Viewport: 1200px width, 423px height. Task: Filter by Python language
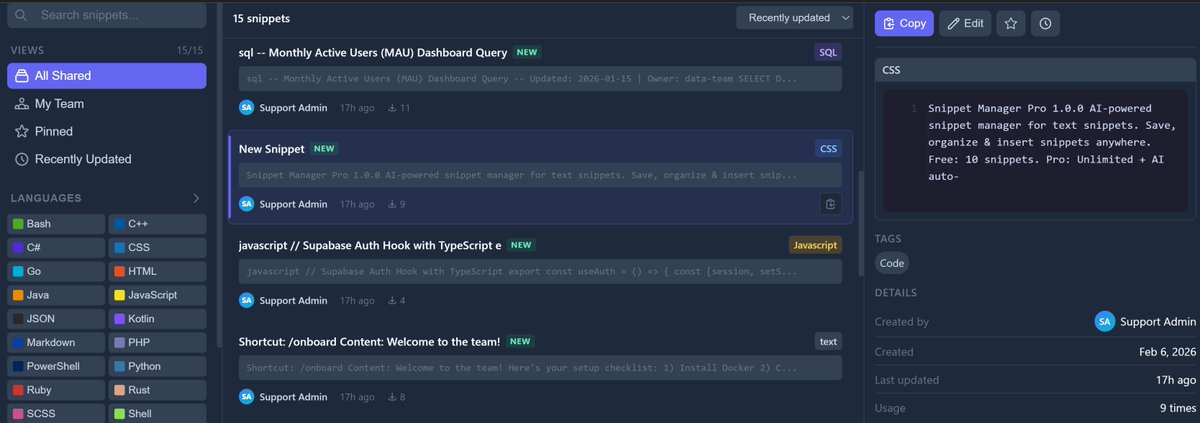157,367
